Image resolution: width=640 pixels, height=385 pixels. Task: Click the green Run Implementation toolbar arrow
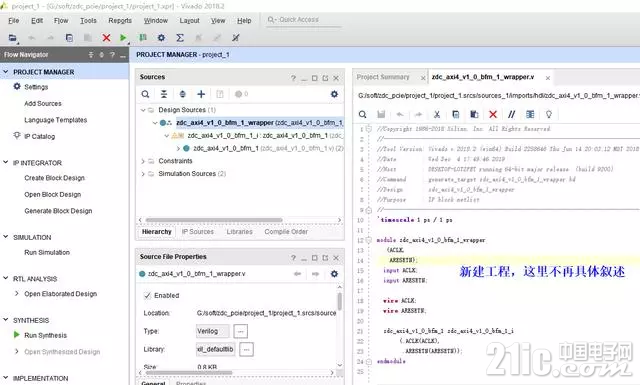[x=123, y=38]
